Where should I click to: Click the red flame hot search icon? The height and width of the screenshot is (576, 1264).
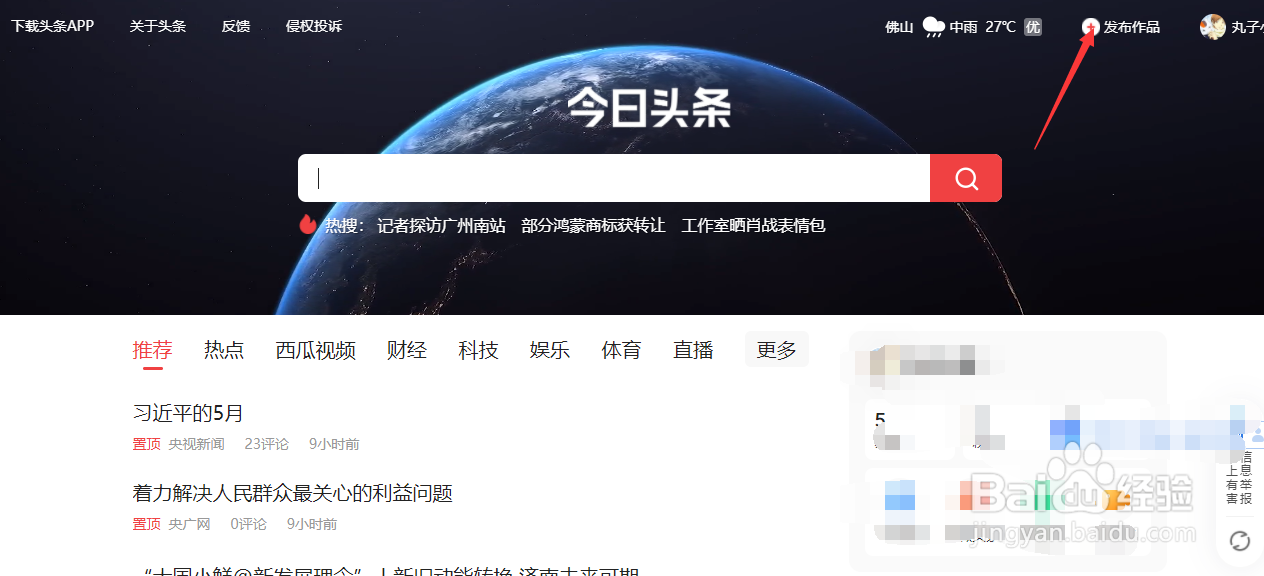(x=308, y=225)
